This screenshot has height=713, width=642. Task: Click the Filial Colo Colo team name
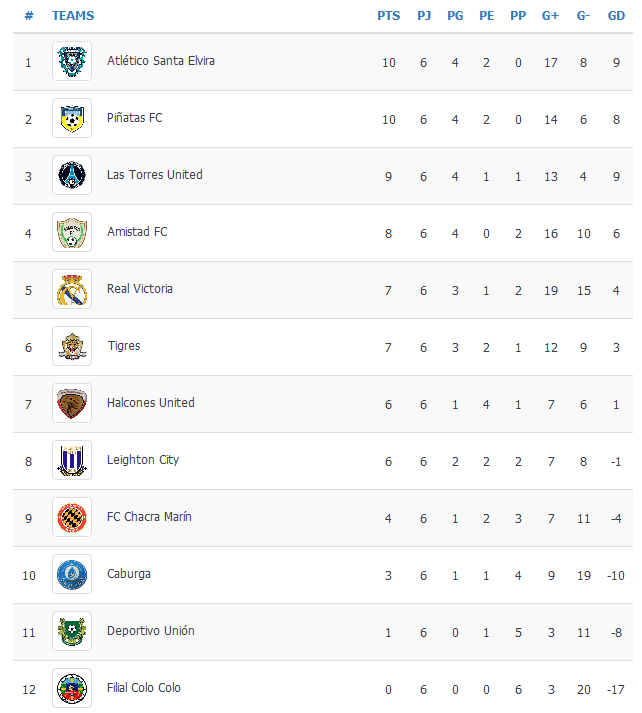[144, 688]
